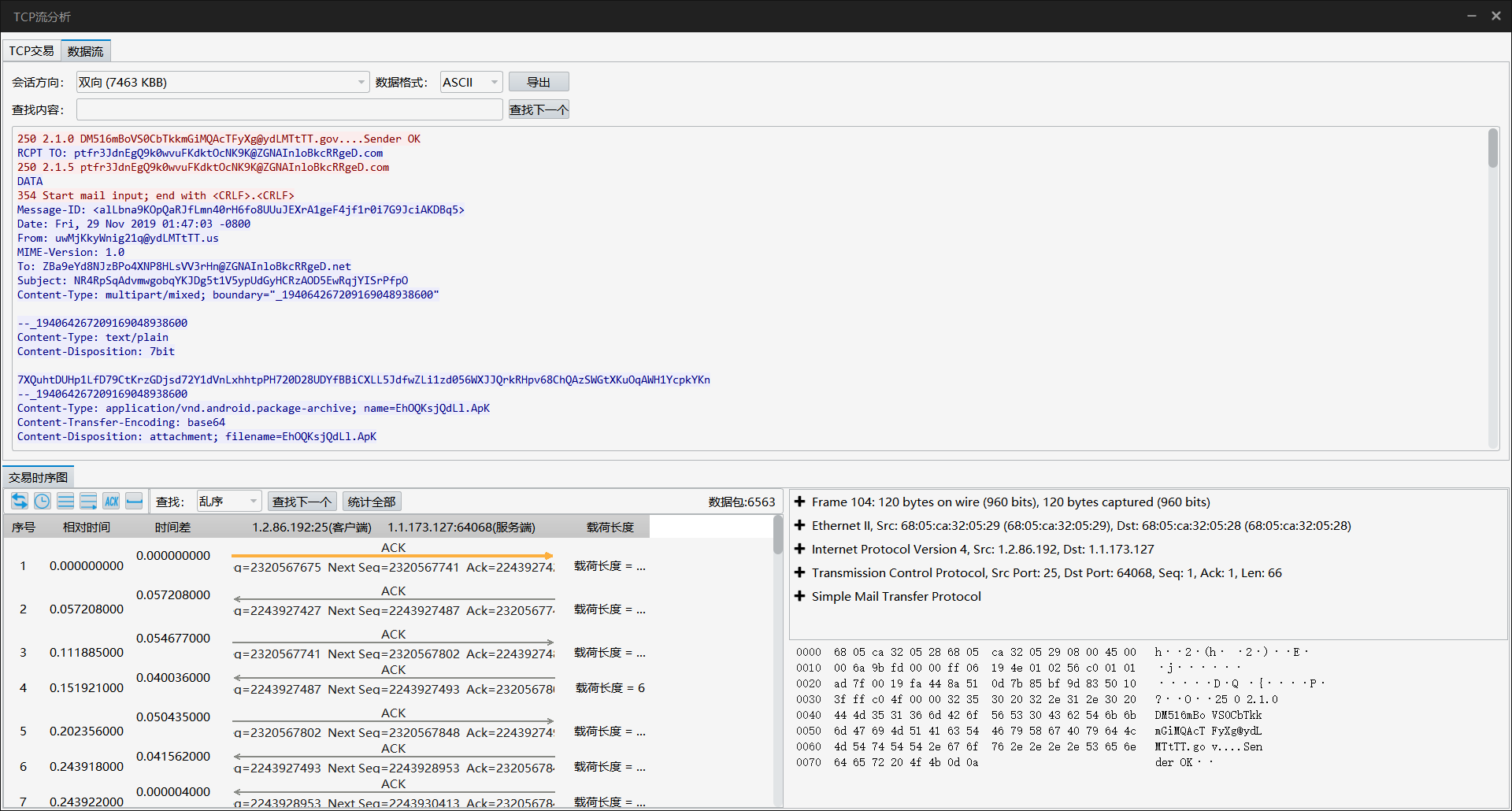Expand Simple Mail Transfer Protocol node

pos(799,596)
